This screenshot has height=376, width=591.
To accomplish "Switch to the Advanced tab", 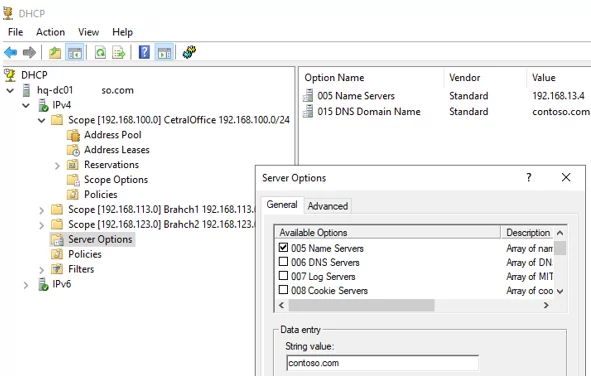I will pos(328,206).
